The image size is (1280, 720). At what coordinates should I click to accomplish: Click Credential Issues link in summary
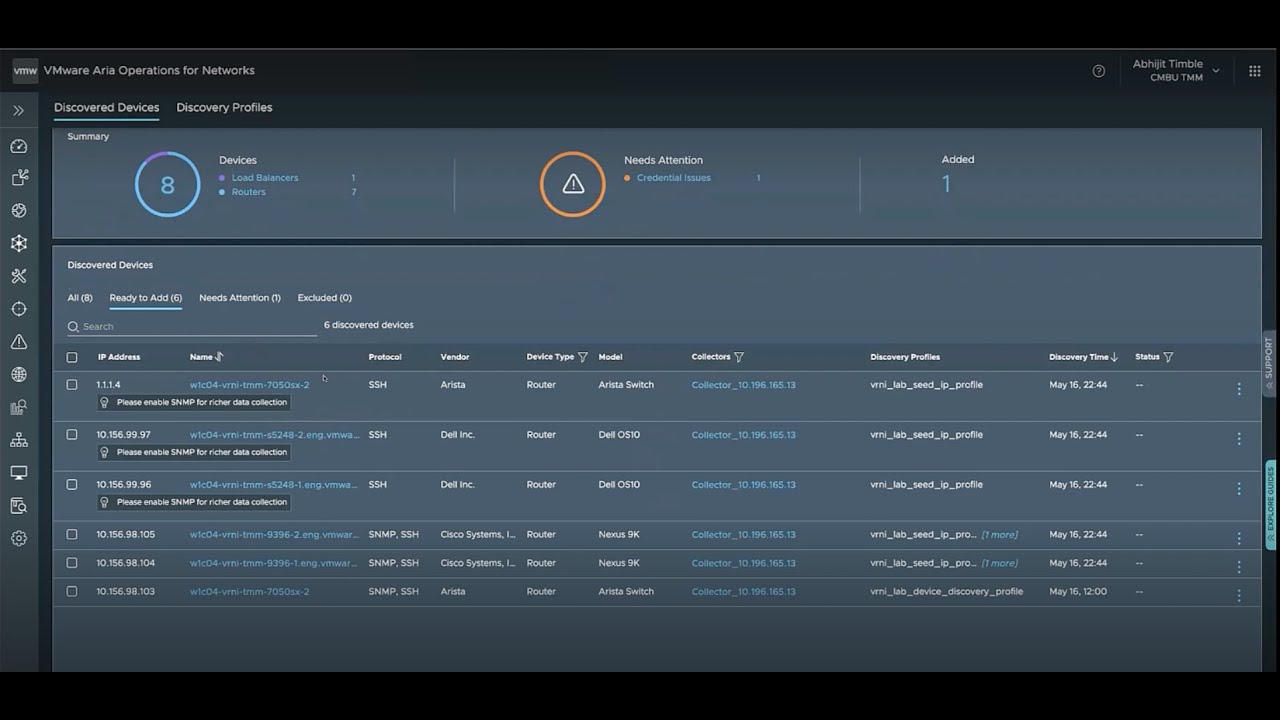673,178
